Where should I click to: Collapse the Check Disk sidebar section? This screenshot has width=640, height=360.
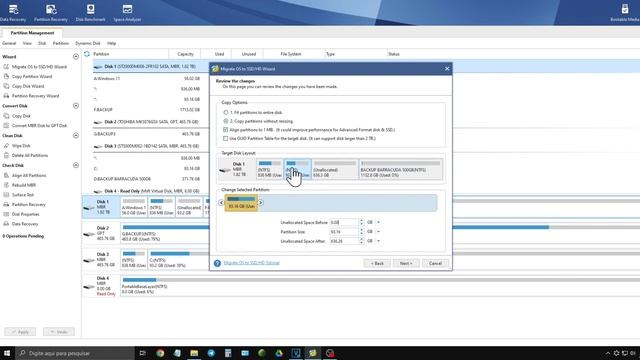(76, 165)
